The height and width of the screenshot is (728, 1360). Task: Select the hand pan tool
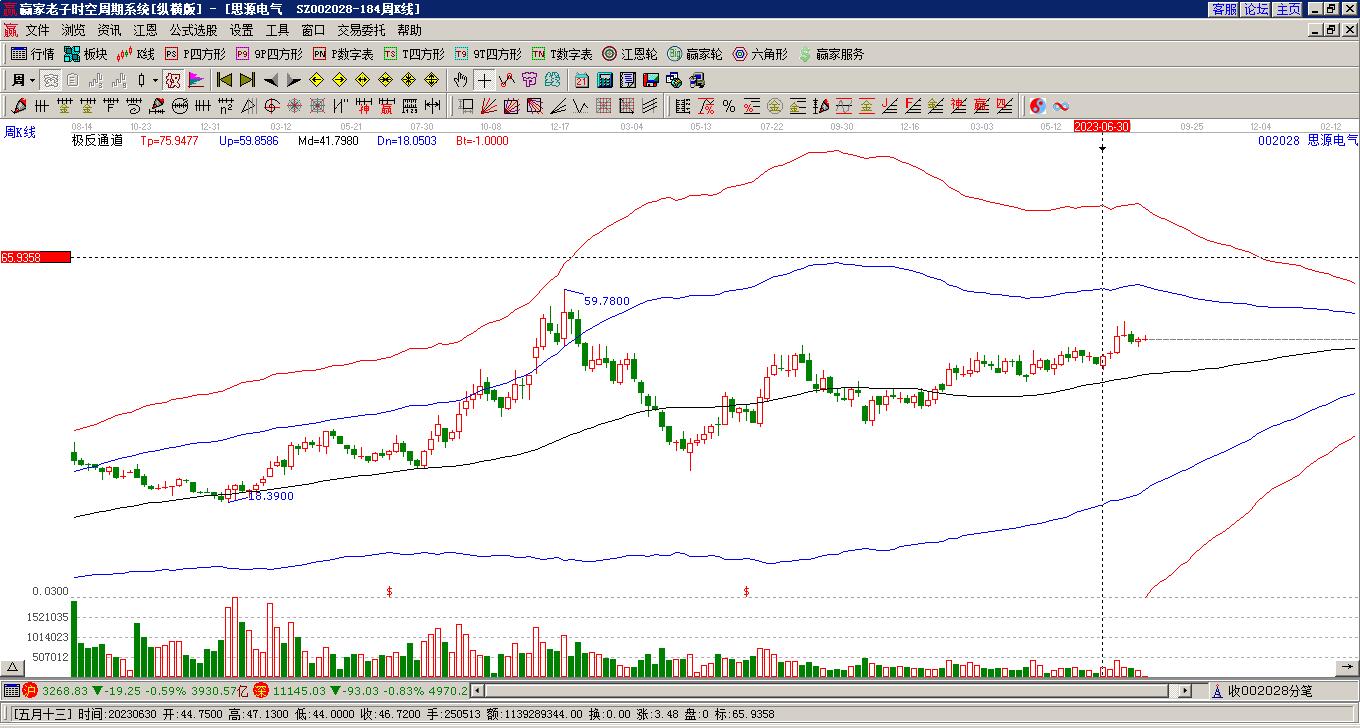point(460,80)
